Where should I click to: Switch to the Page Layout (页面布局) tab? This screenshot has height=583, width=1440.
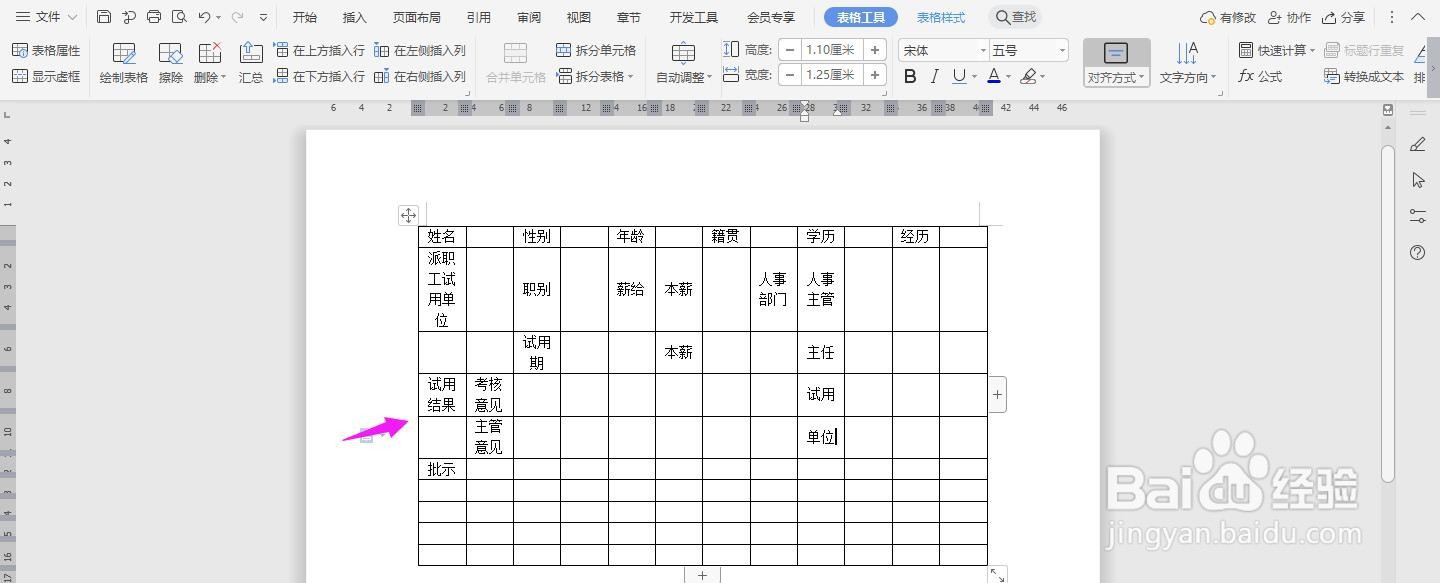point(417,17)
